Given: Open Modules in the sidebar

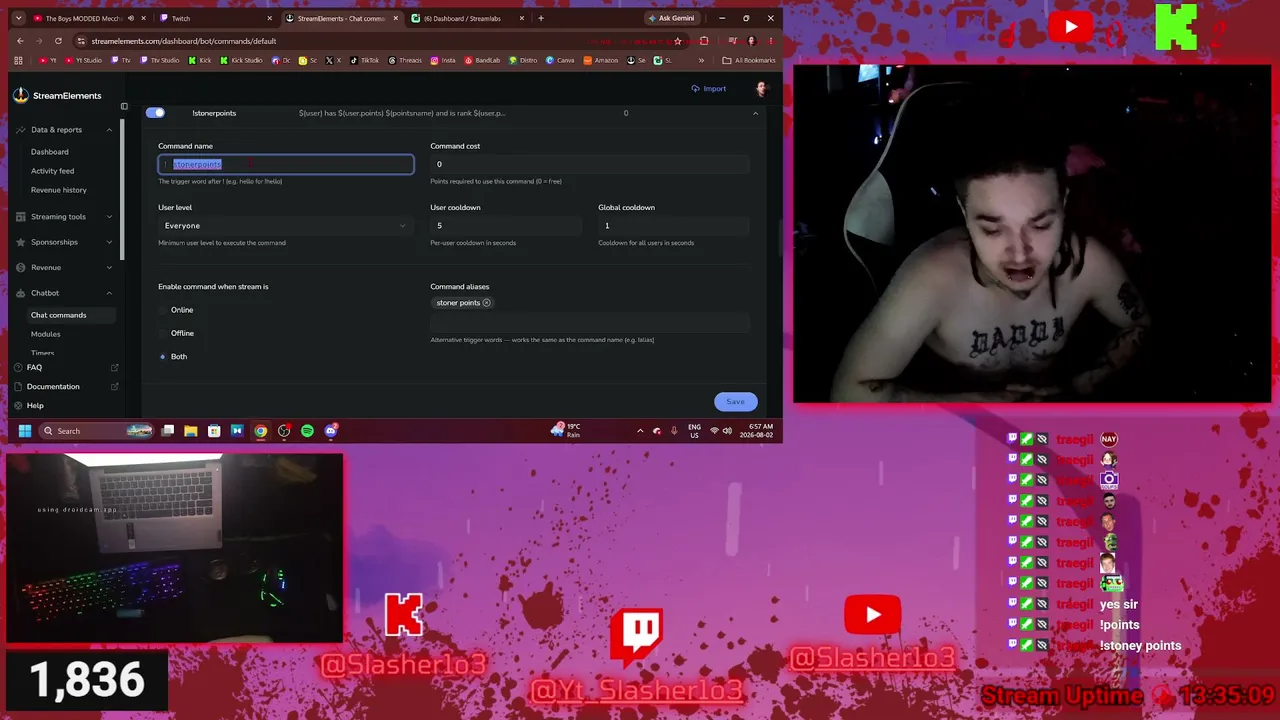Looking at the screenshot, I should pos(45,334).
